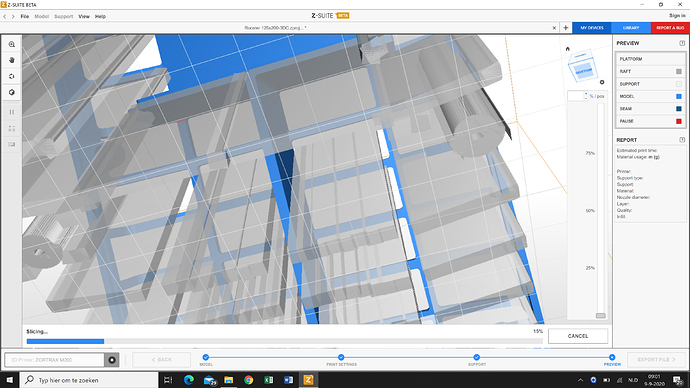
Task: Click the vertical layer preview slider handle
Action: [601, 315]
